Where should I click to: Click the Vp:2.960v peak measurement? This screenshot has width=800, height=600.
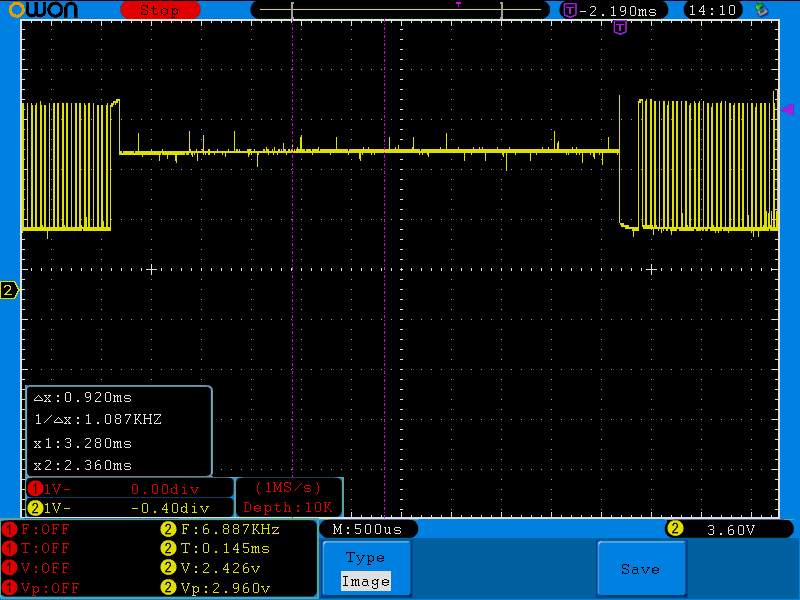click(226, 588)
